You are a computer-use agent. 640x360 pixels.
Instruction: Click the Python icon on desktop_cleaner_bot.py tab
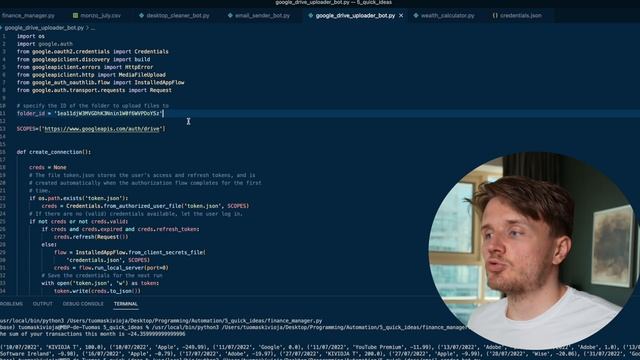[141, 16]
